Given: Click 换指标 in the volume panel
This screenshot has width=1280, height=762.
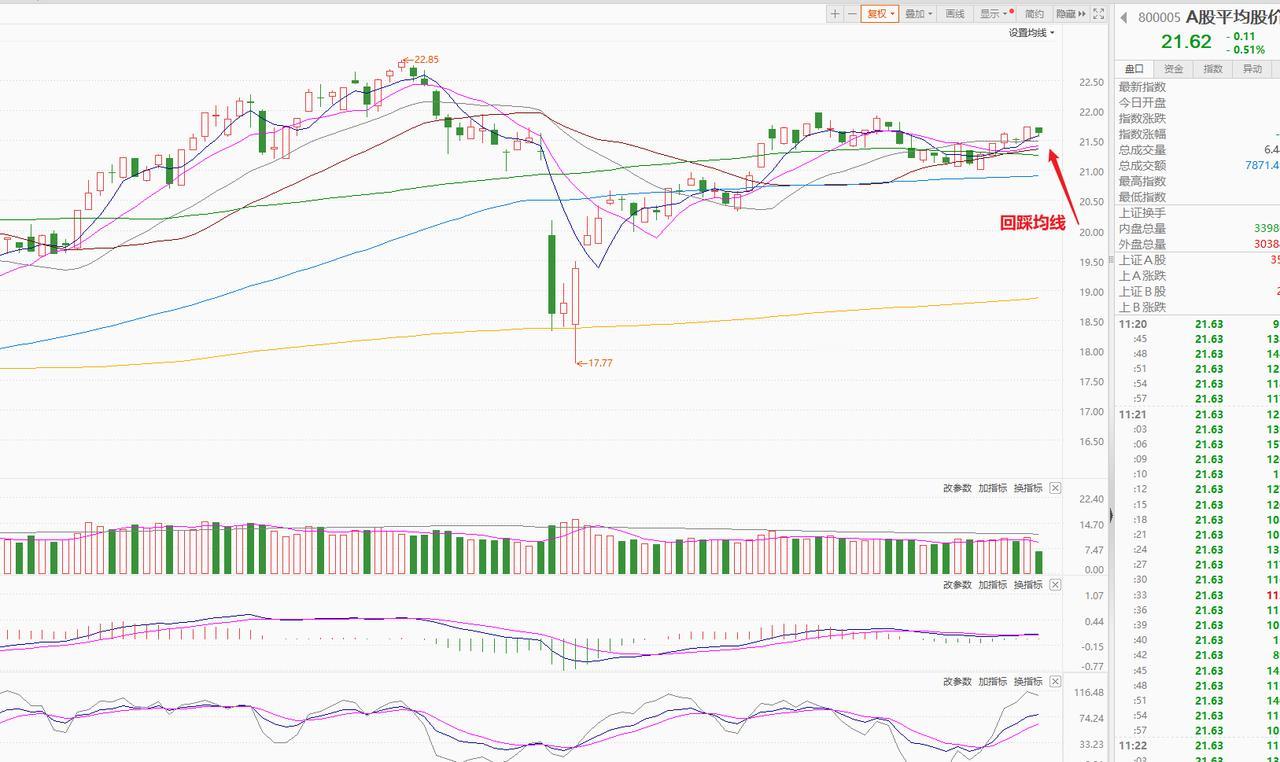Looking at the screenshot, I should tap(1028, 488).
